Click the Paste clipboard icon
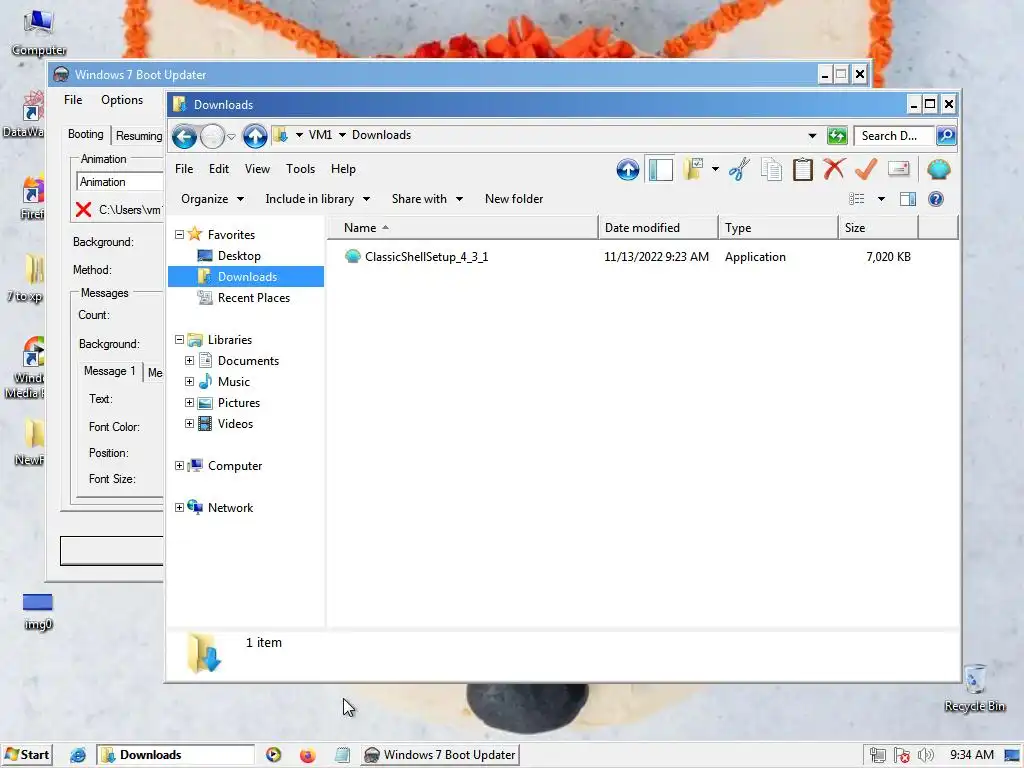Screen dimensions: 1024x768 click(x=803, y=169)
